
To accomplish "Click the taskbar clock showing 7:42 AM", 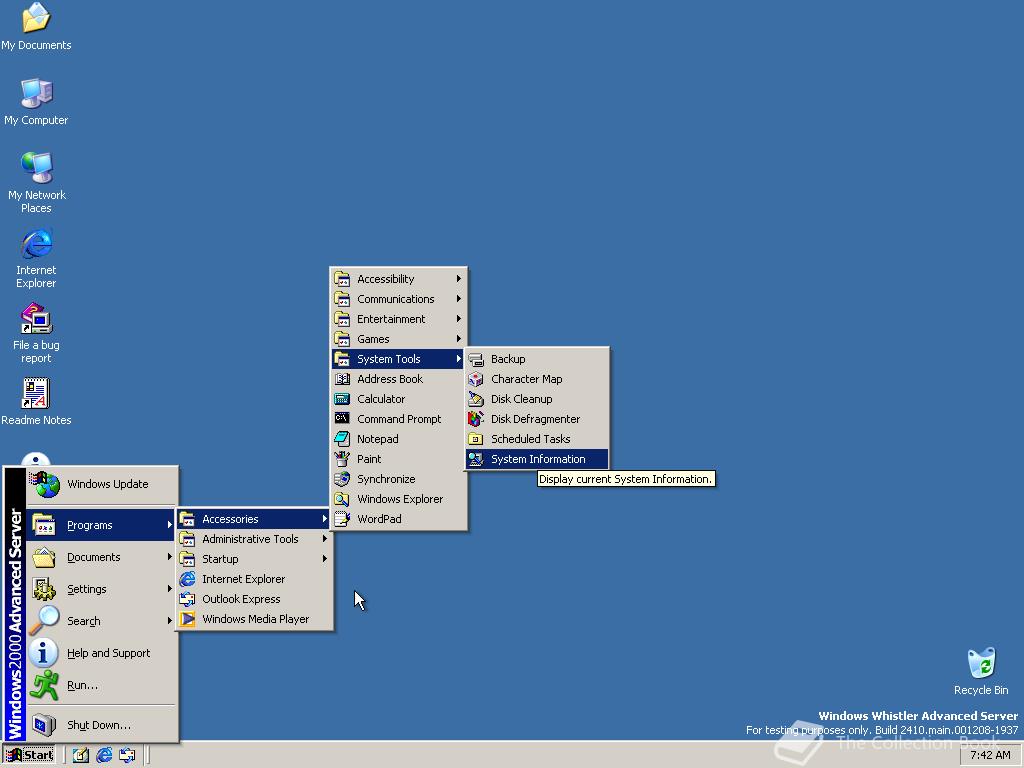I will [990, 755].
